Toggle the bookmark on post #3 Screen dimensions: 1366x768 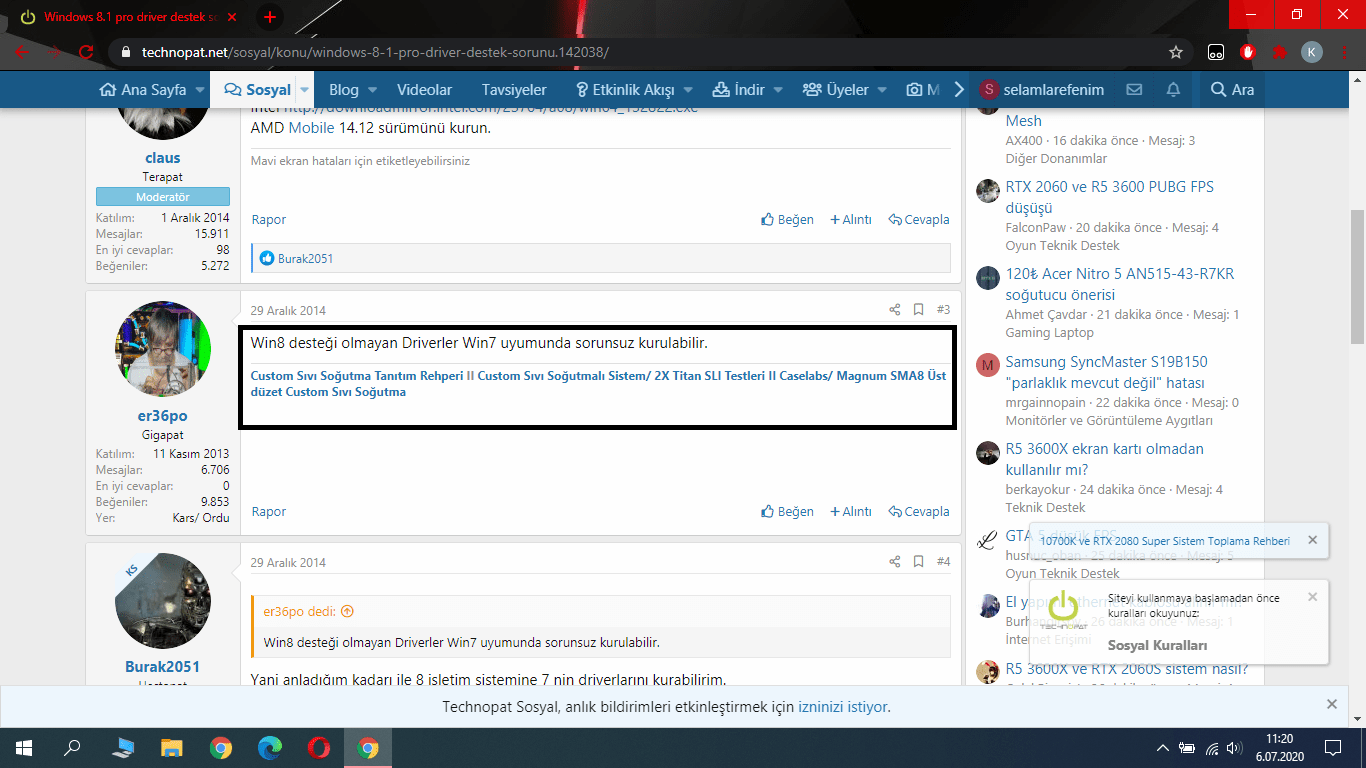918,310
